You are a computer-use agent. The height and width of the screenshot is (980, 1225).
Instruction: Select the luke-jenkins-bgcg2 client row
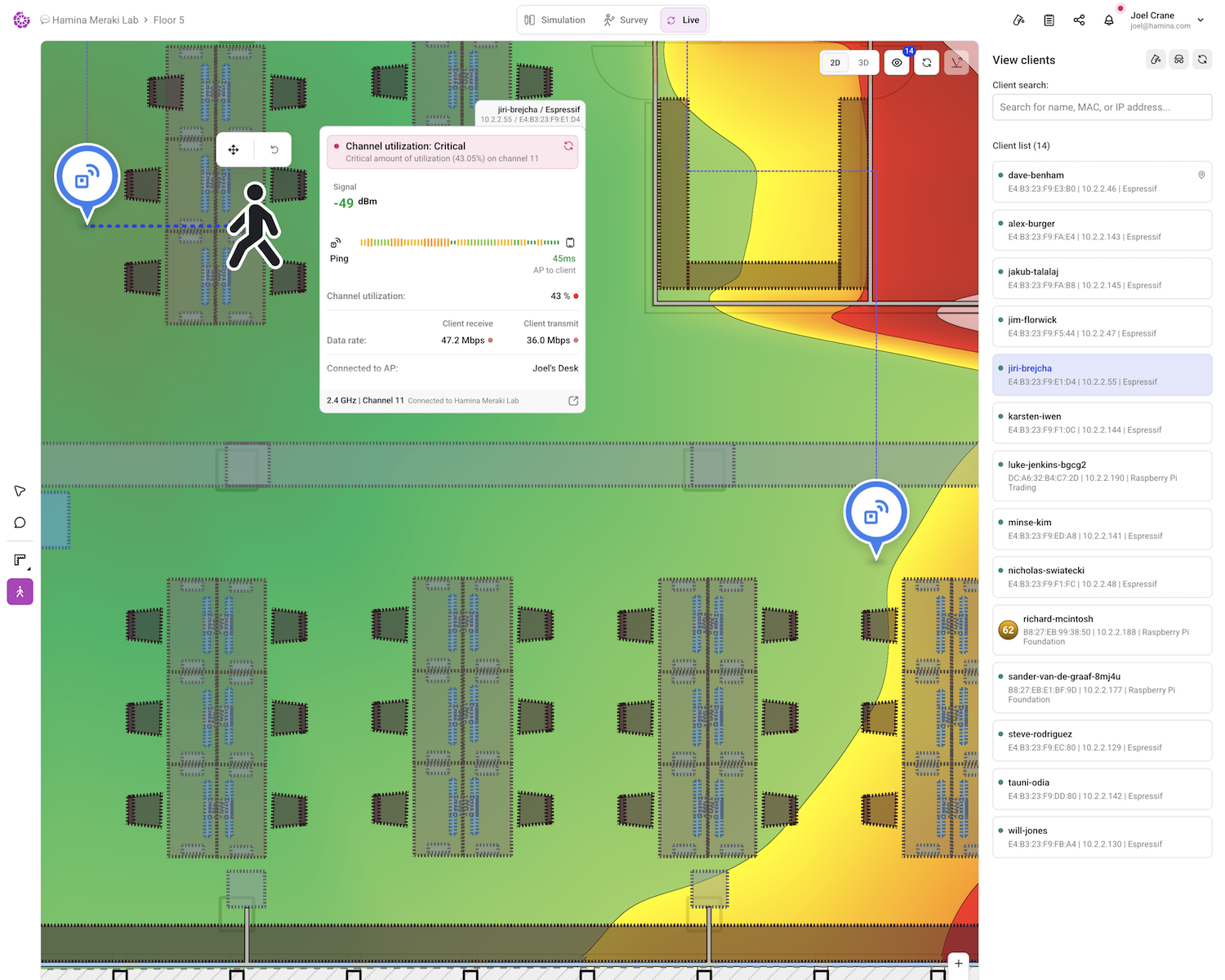[x=1102, y=476]
